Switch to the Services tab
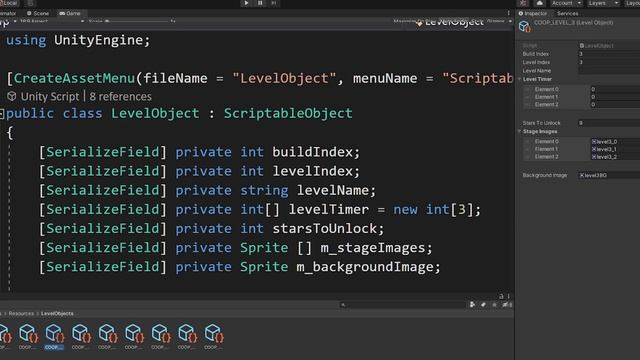Viewport: 640px width, 360px height. [x=567, y=13]
